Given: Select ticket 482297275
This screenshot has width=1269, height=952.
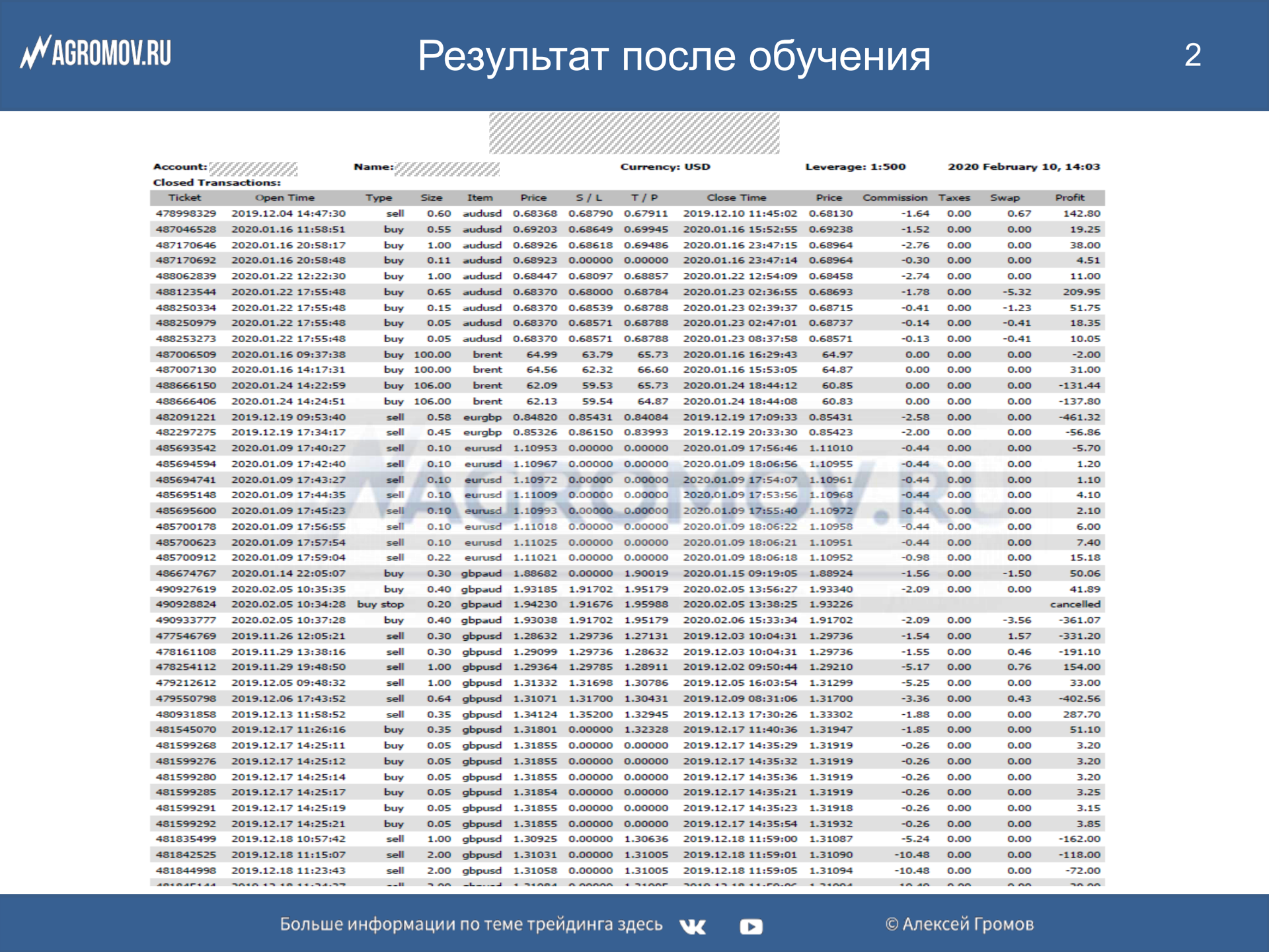Looking at the screenshot, I should [x=186, y=432].
